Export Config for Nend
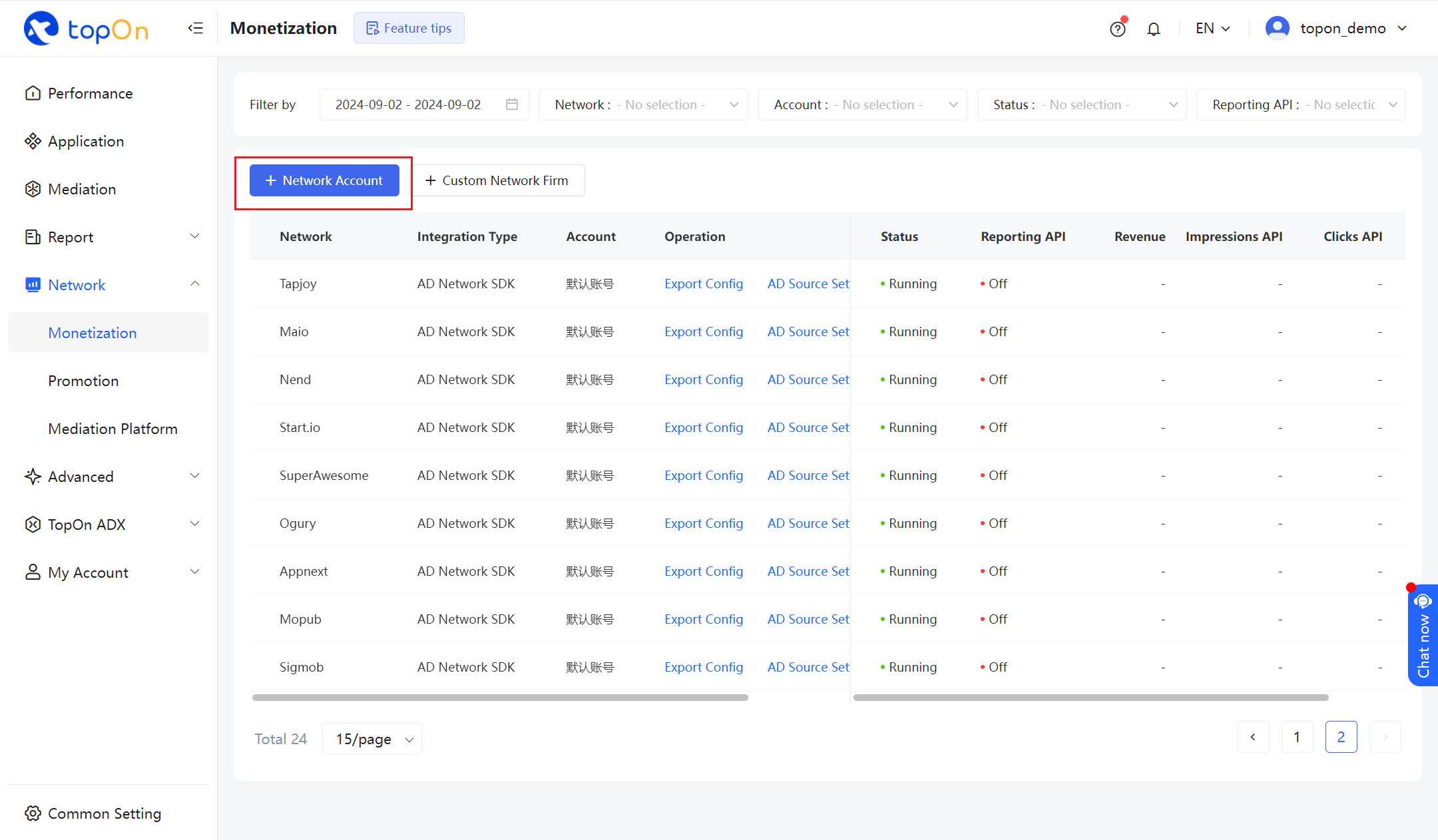 704,379
